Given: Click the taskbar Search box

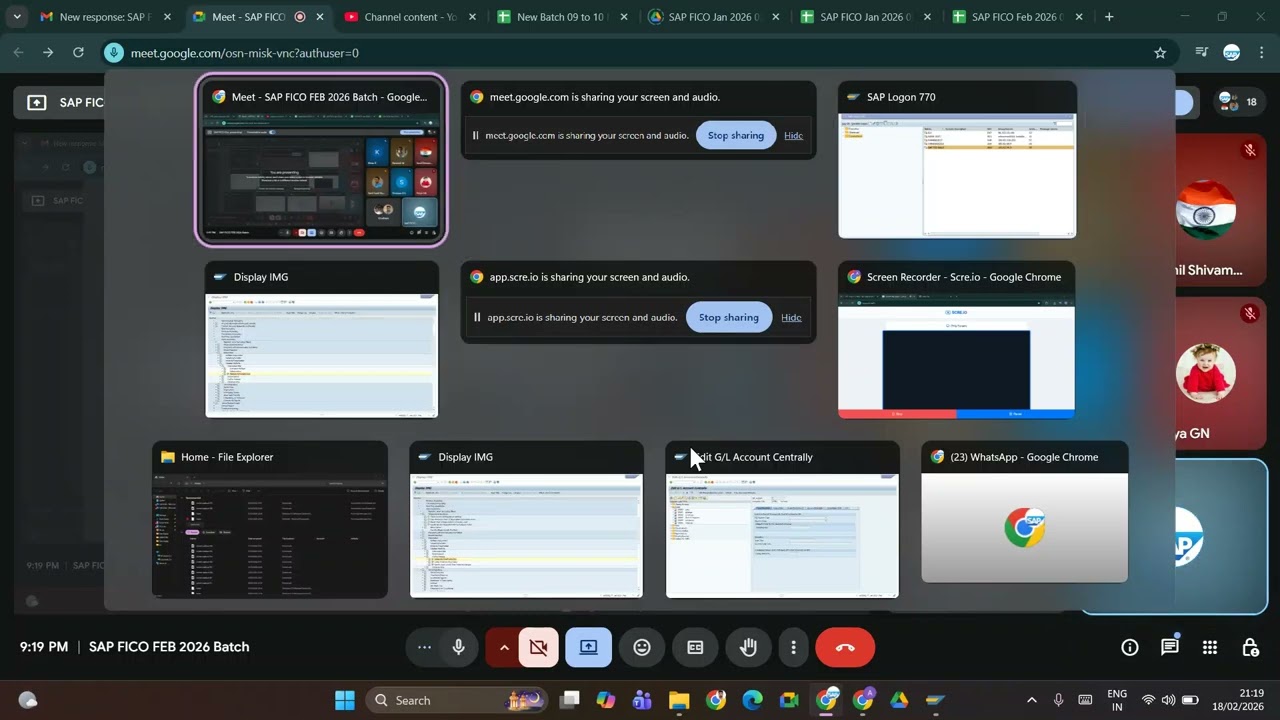Looking at the screenshot, I should click(457, 700).
